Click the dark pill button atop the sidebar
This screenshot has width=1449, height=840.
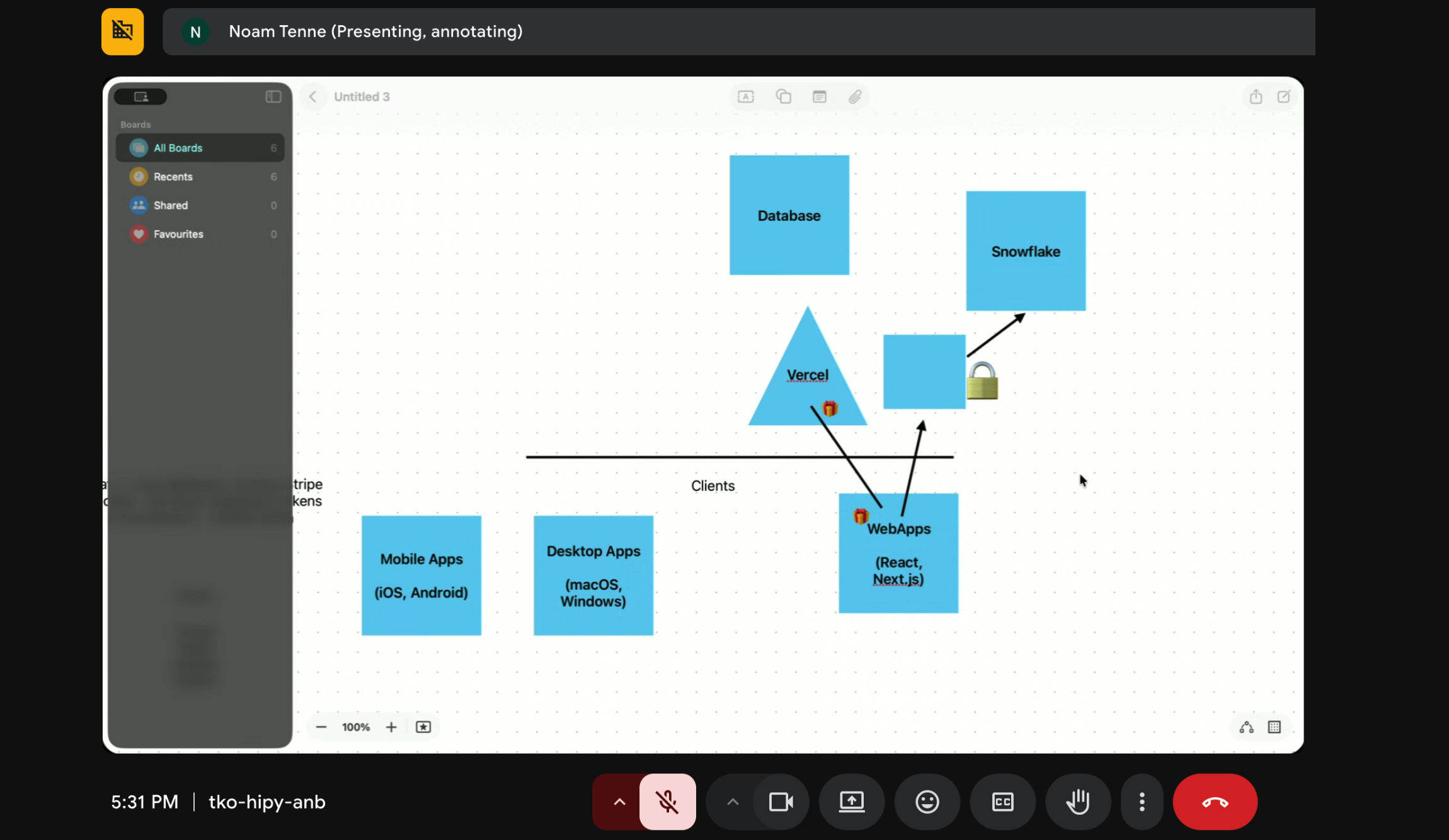tap(141, 97)
